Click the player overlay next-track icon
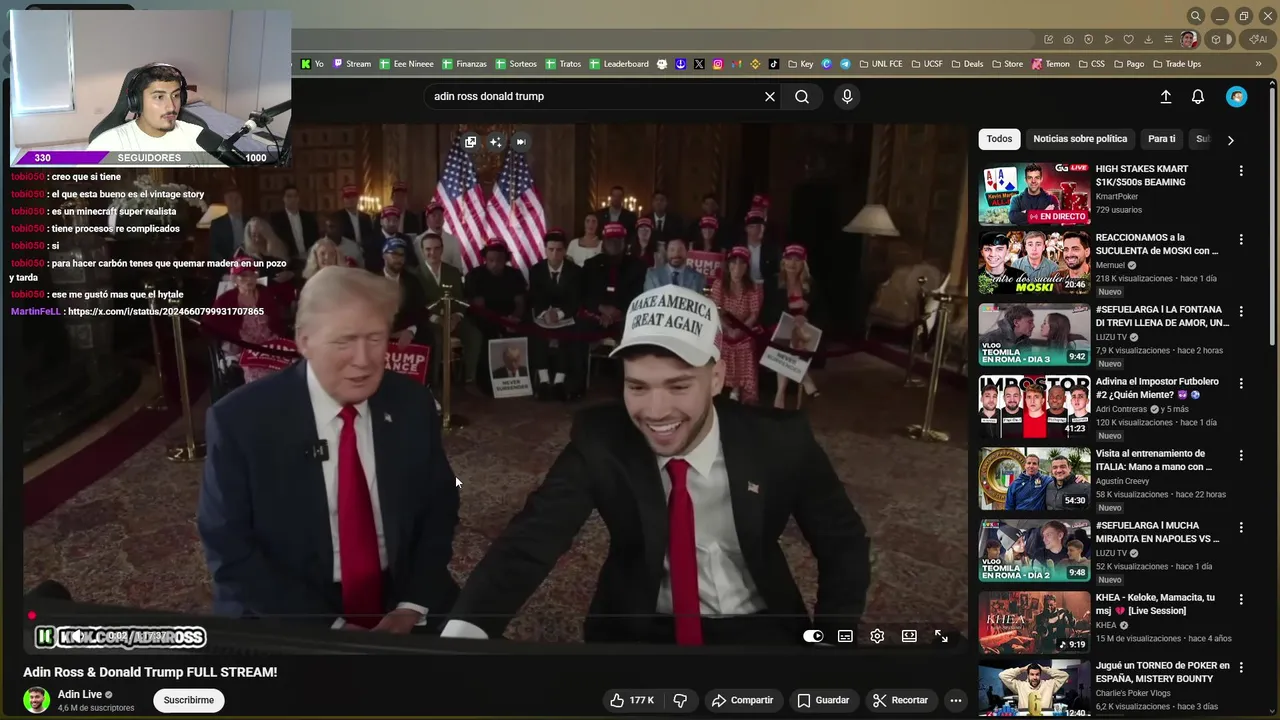 coord(520,142)
